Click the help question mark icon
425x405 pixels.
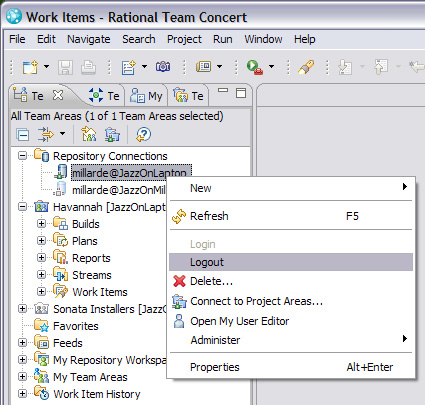[x=143, y=135]
